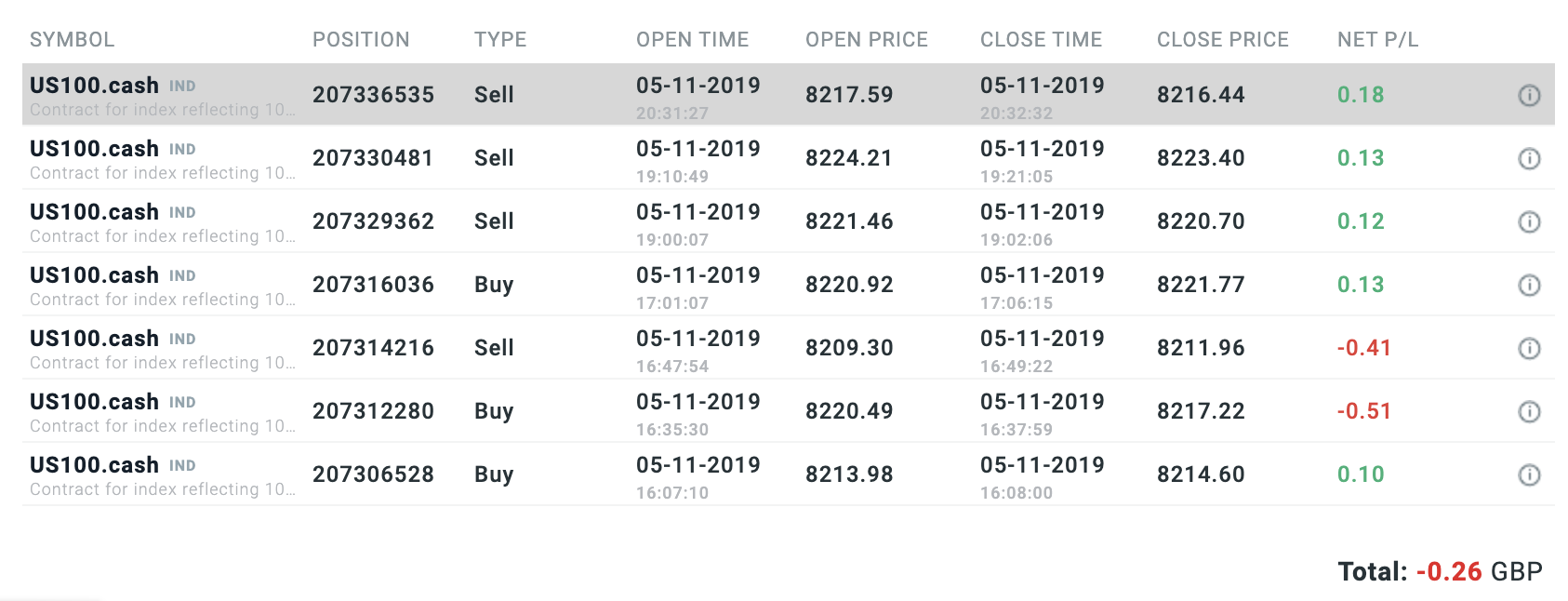Show info icon for position 207312280
The width and height of the screenshot is (1568, 601).
click(1529, 411)
